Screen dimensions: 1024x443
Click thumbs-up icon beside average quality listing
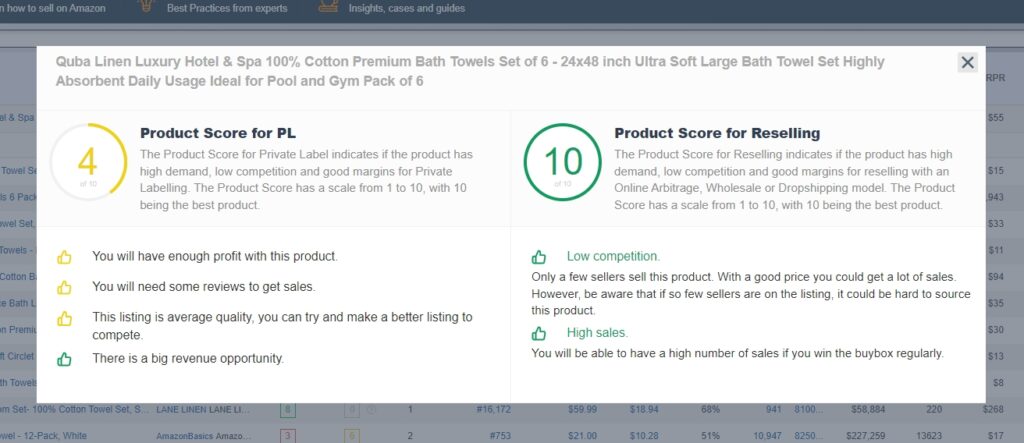coord(65,318)
